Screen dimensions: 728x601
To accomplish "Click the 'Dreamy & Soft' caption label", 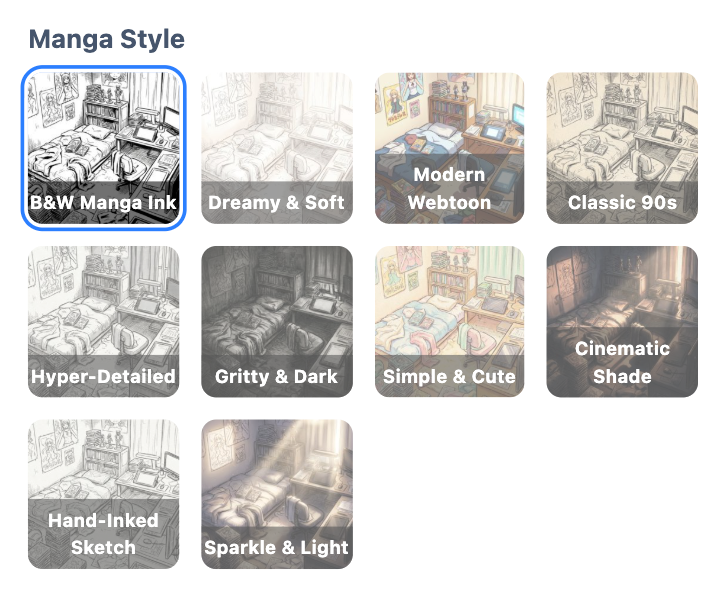I will click(x=276, y=203).
